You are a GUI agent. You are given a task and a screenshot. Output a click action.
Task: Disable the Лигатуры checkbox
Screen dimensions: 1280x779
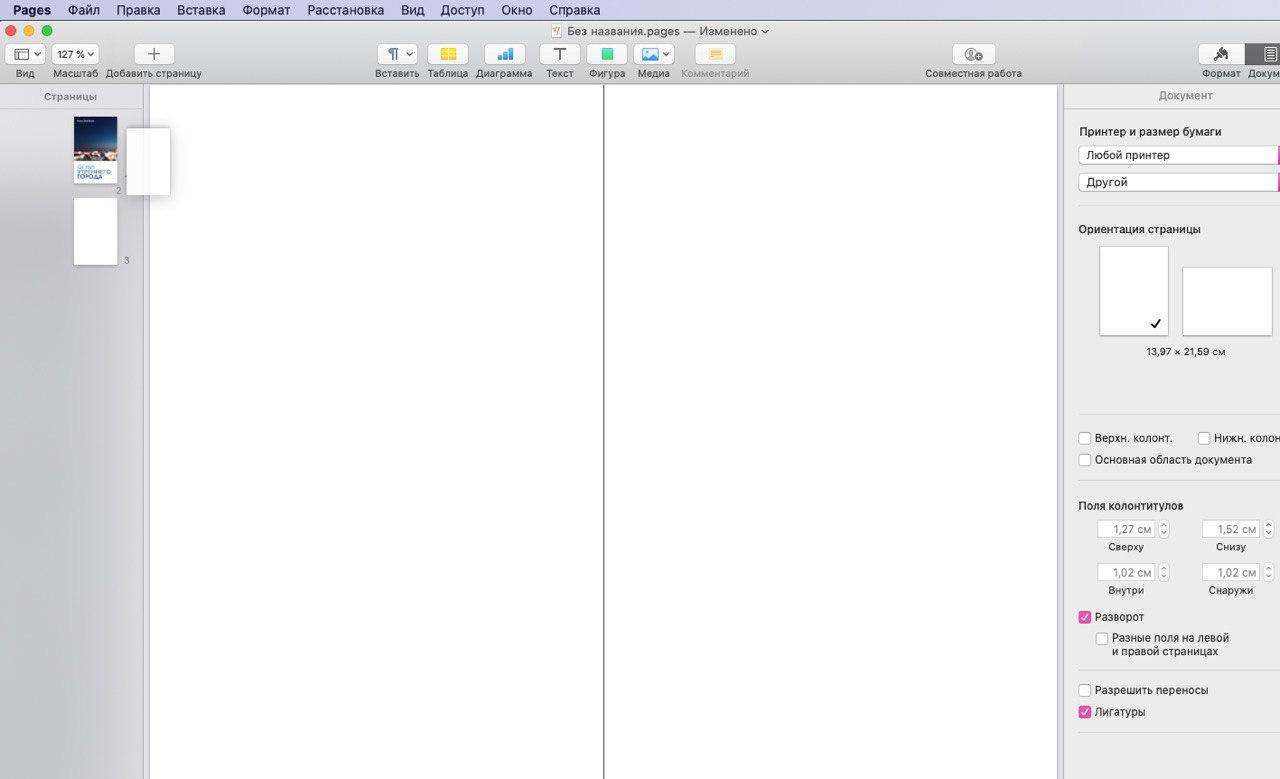tap(1085, 712)
